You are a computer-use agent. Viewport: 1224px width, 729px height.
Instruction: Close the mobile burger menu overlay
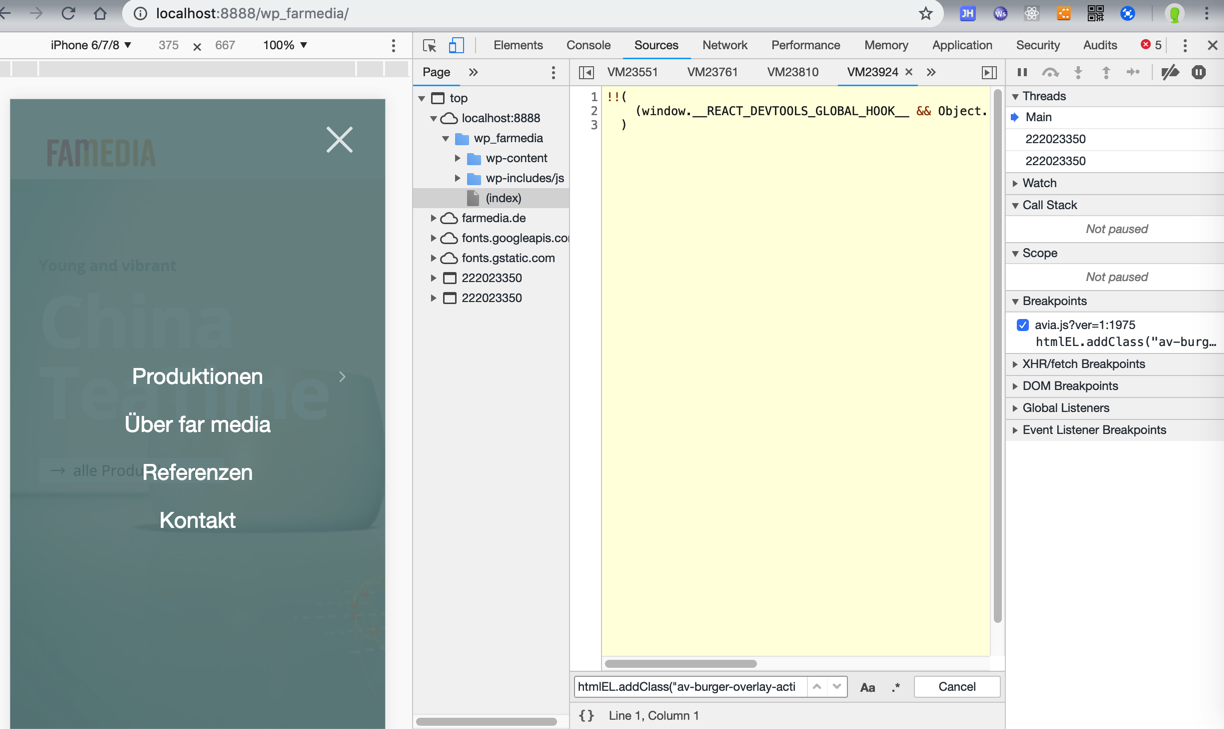(339, 139)
